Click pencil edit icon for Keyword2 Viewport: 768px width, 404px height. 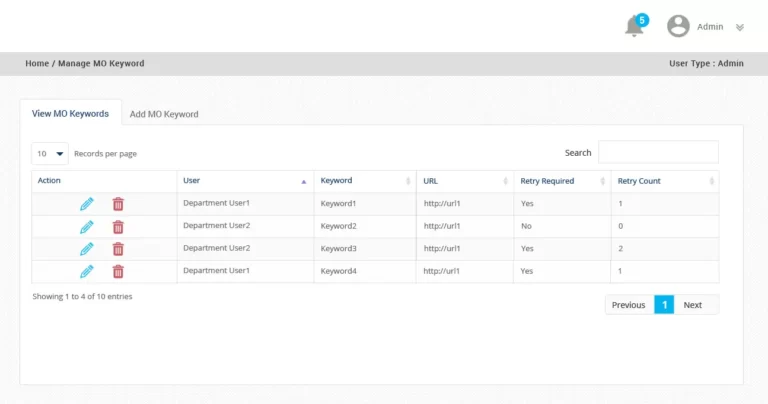click(87, 227)
